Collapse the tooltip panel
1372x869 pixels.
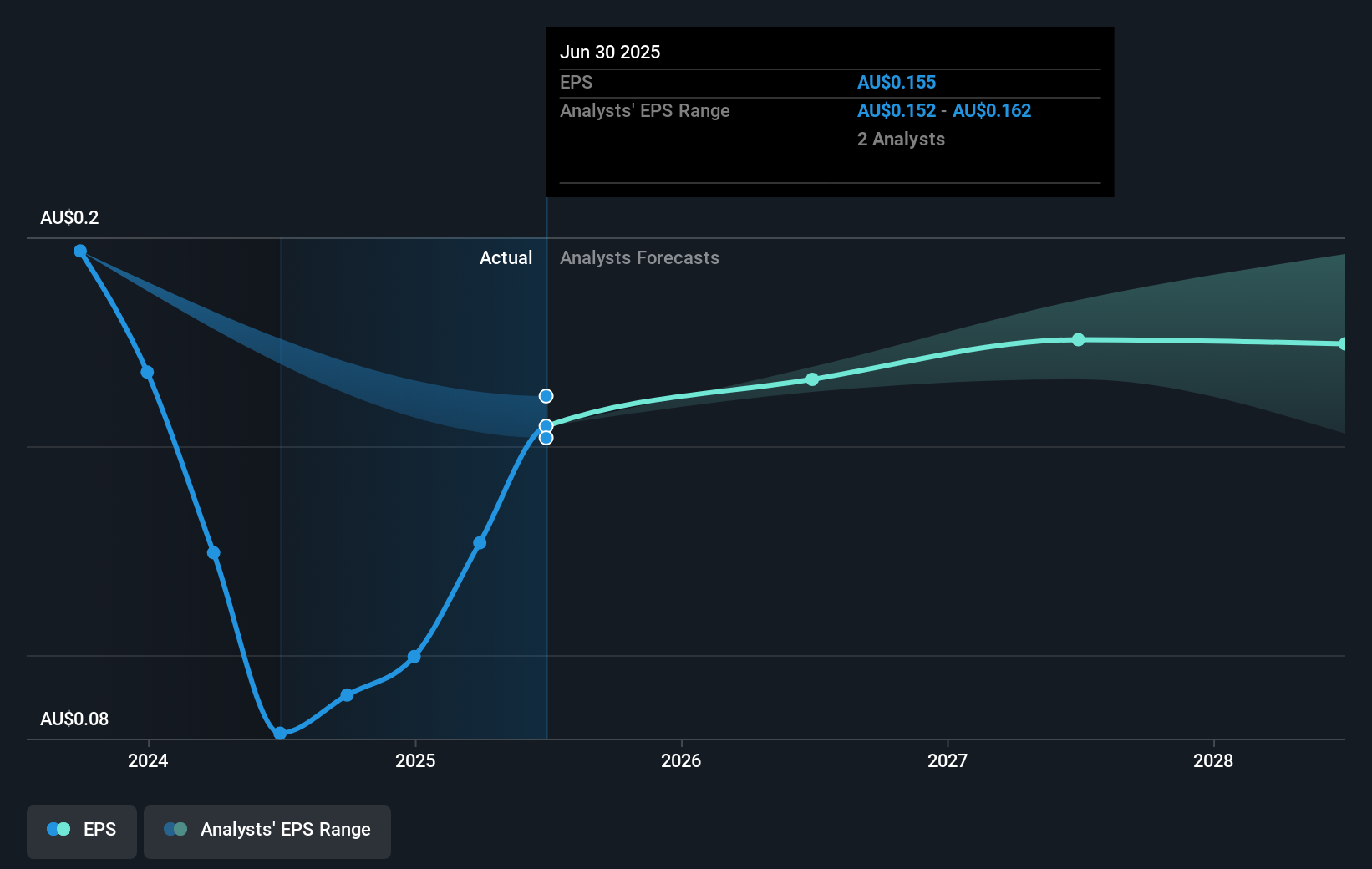pyautogui.click(x=829, y=52)
